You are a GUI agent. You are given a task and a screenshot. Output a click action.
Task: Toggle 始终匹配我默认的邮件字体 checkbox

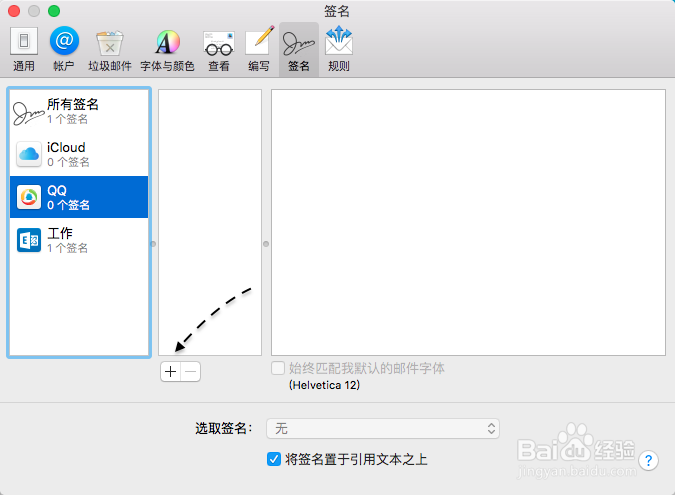click(x=278, y=368)
